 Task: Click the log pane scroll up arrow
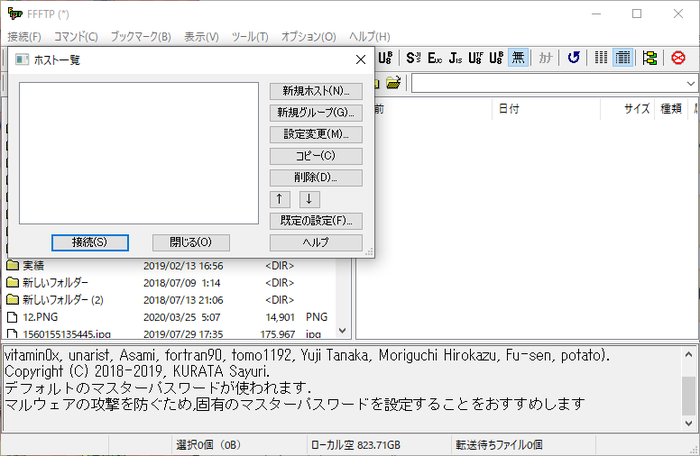coord(688,355)
